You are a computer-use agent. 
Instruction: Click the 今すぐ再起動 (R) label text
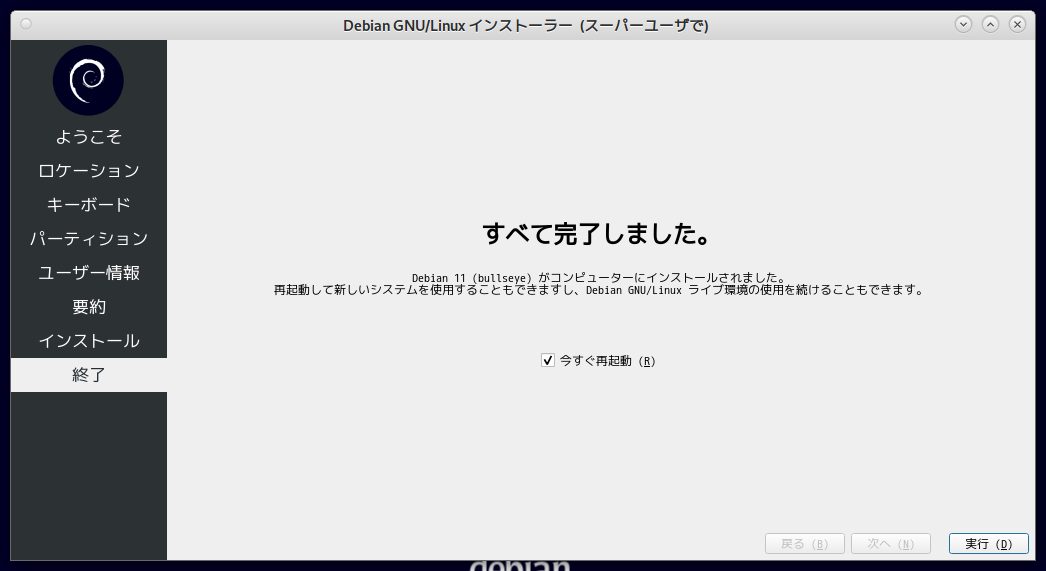coord(607,361)
